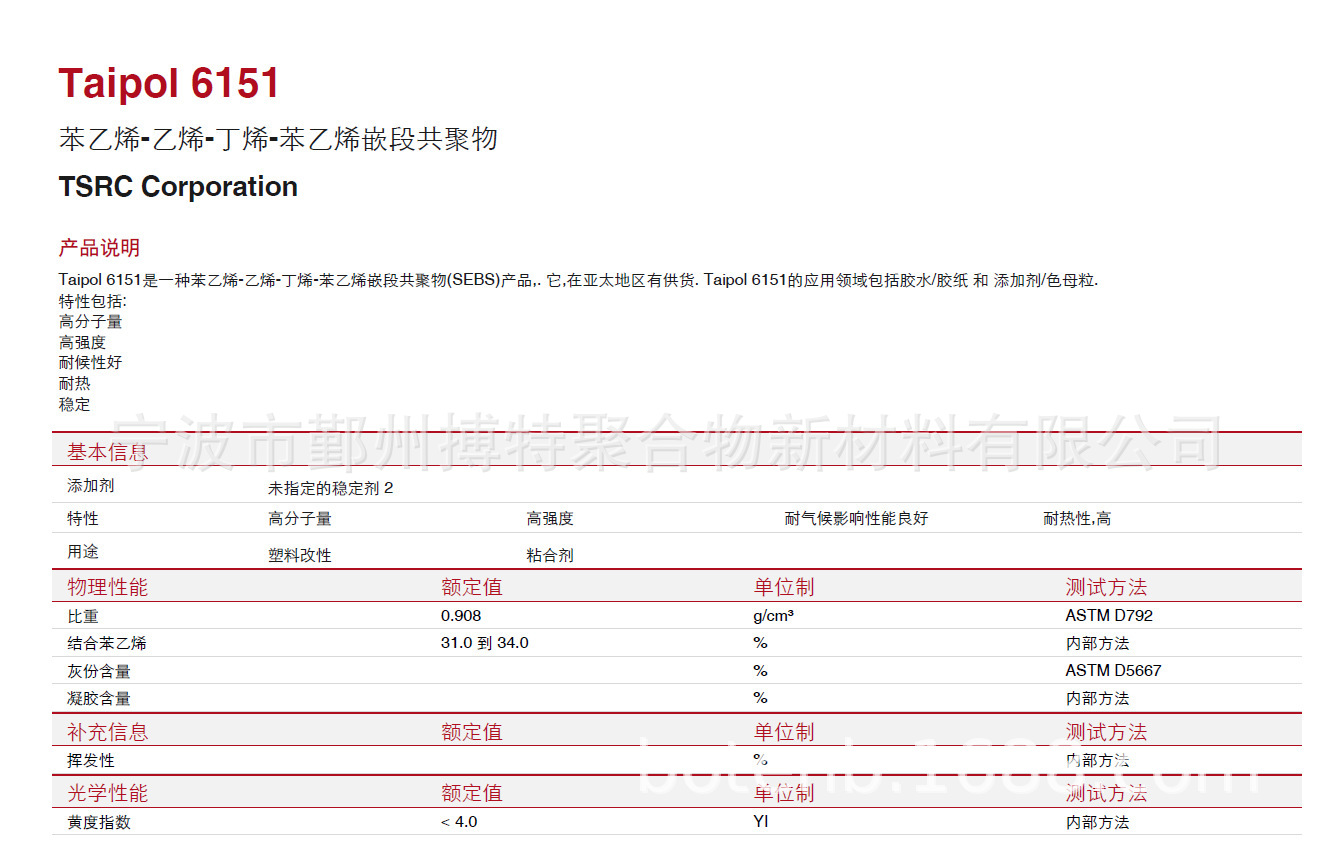Click the 单位制 column header
The image size is (1332, 862).
(783, 587)
